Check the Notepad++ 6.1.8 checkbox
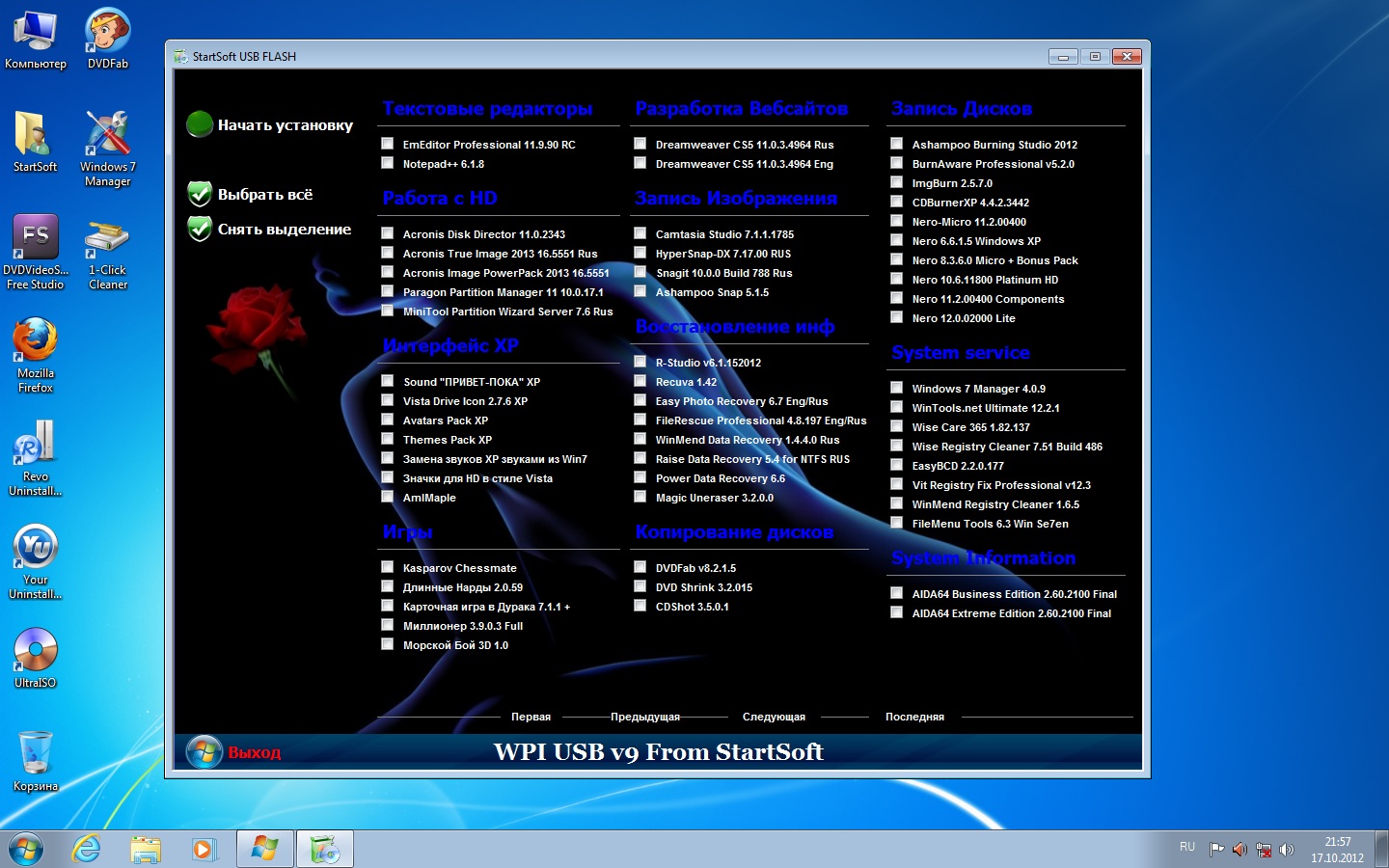1389x868 pixels. point(388,163)
